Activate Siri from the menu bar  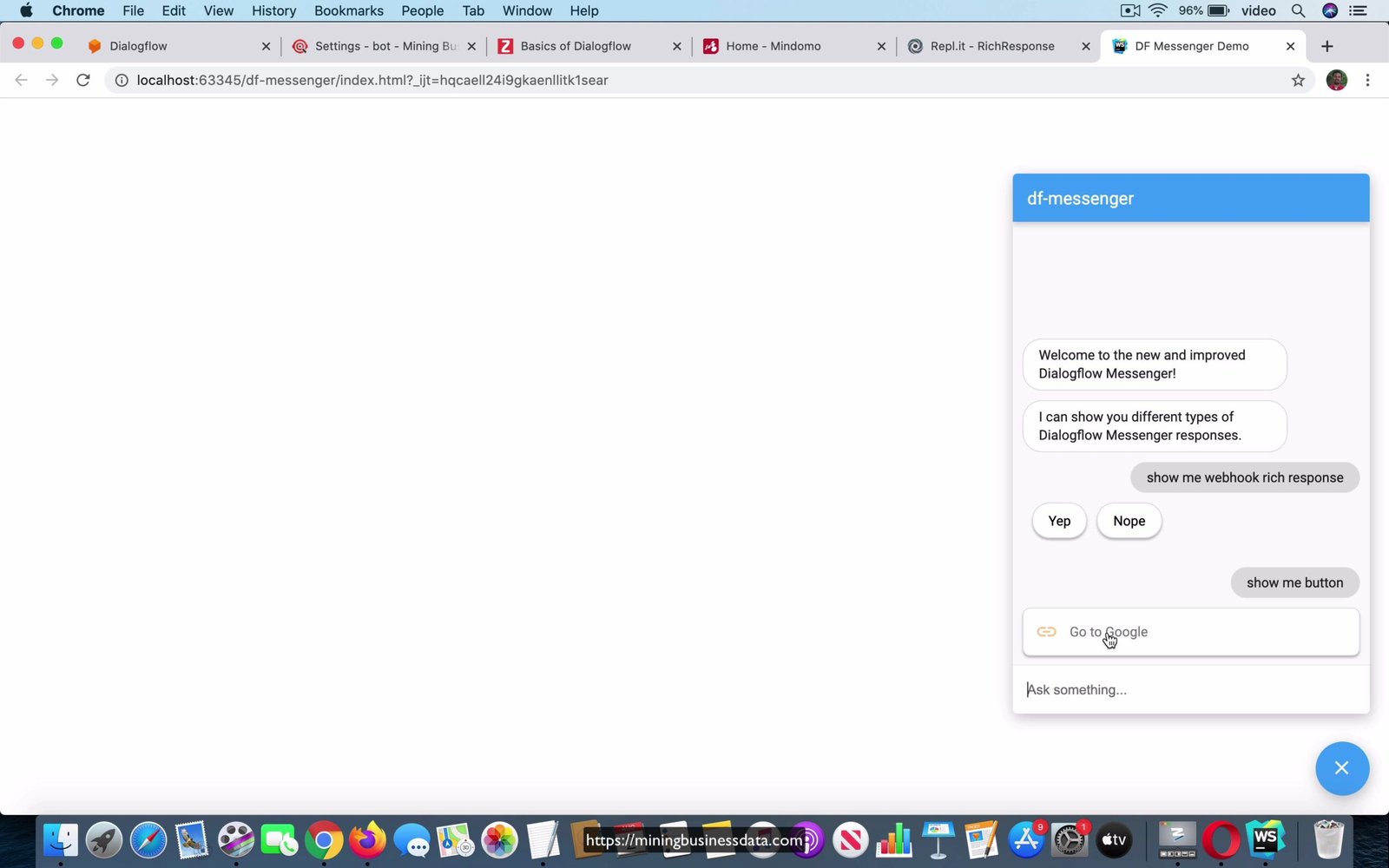[x=1329, y=10]
